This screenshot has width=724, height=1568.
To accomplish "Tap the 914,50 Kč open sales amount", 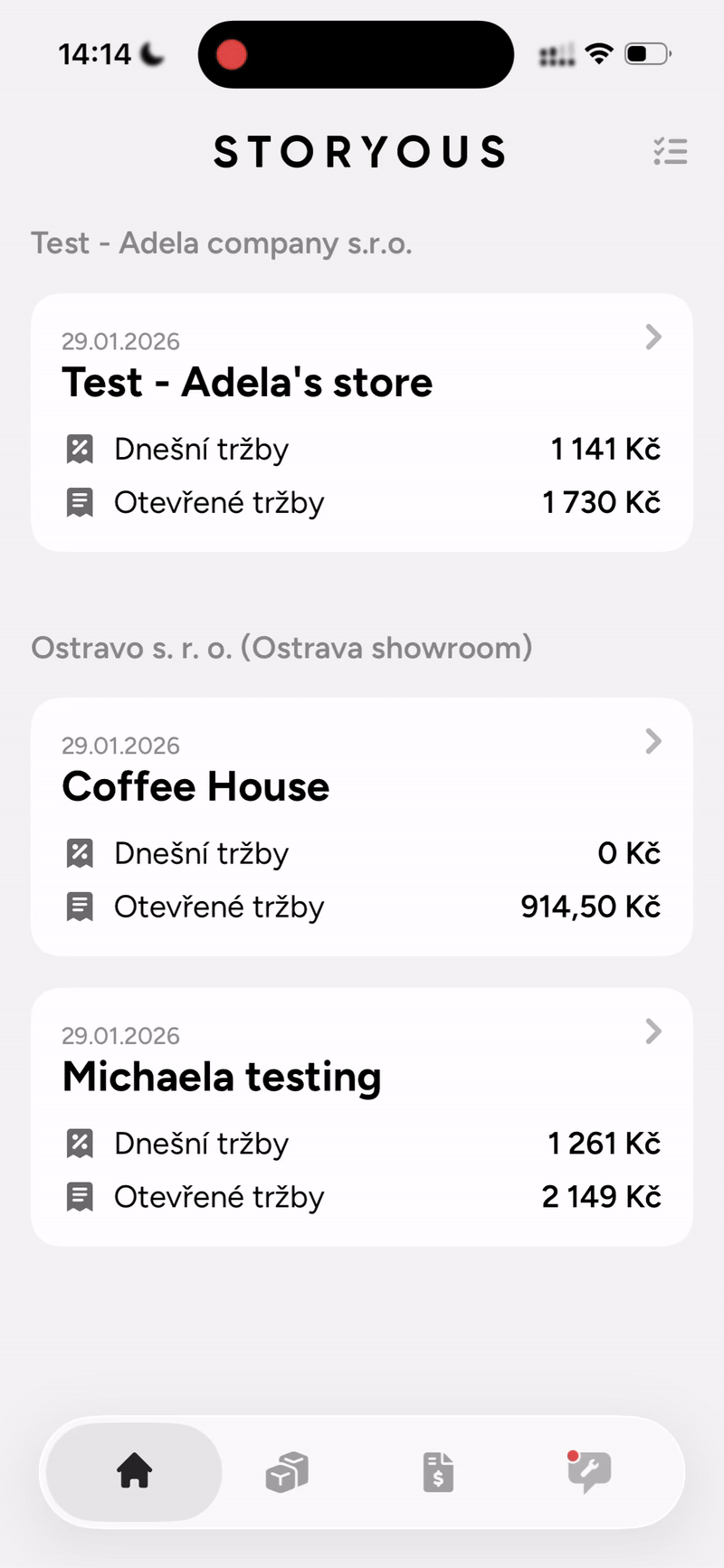I will pyautogui.click(x=590, y=907).
